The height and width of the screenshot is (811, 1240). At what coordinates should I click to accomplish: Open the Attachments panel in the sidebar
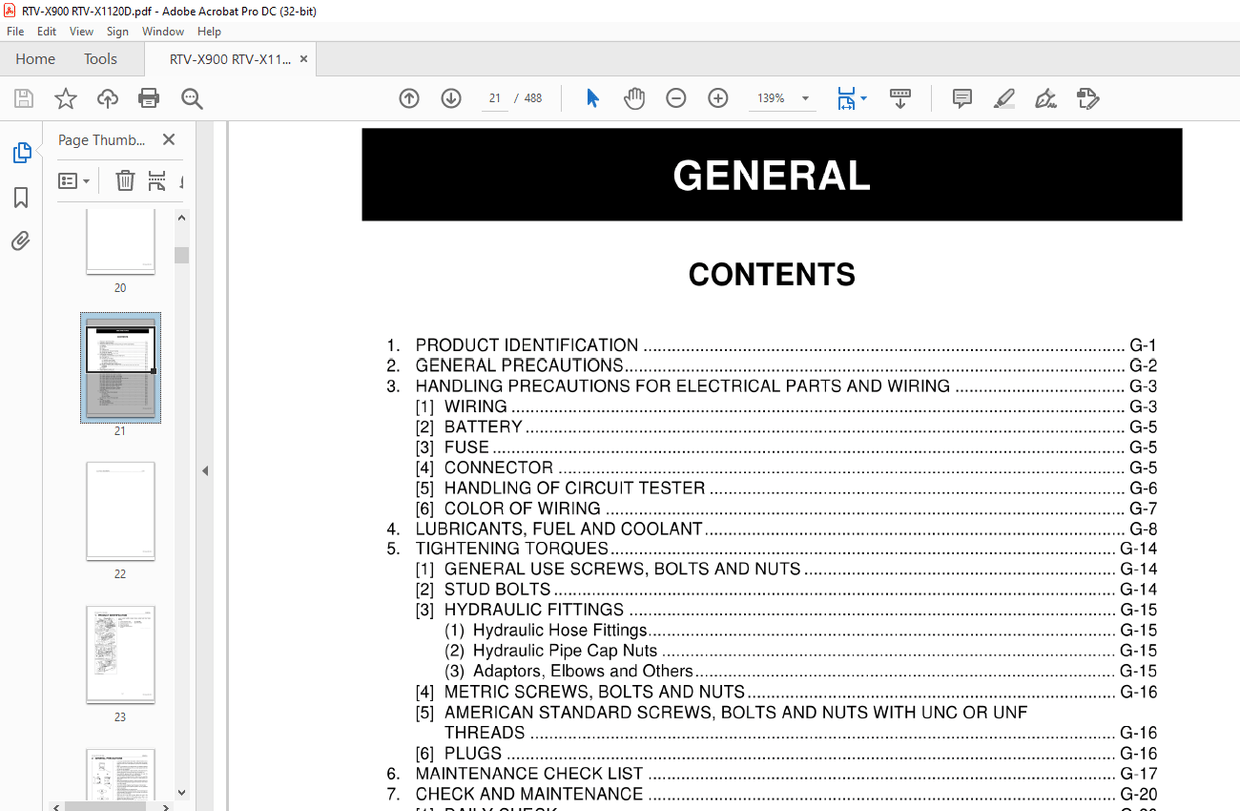pos(22,240)
